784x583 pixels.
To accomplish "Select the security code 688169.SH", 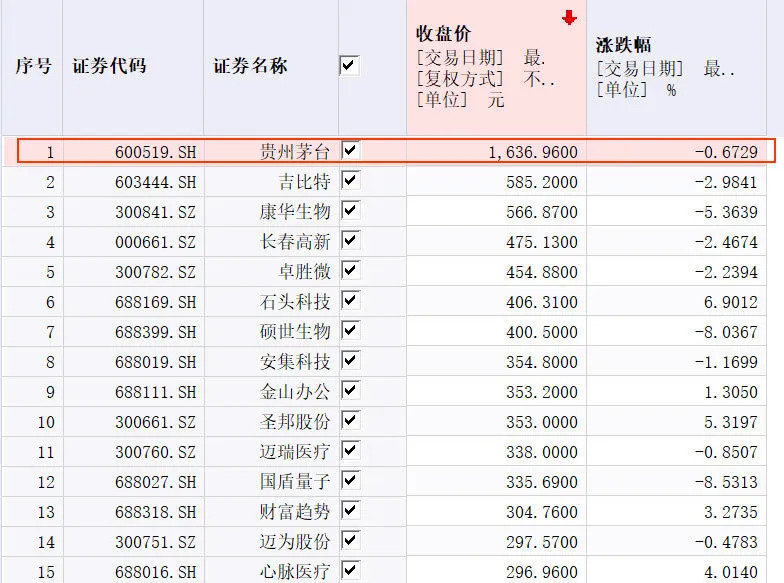I will click(156, 302).
